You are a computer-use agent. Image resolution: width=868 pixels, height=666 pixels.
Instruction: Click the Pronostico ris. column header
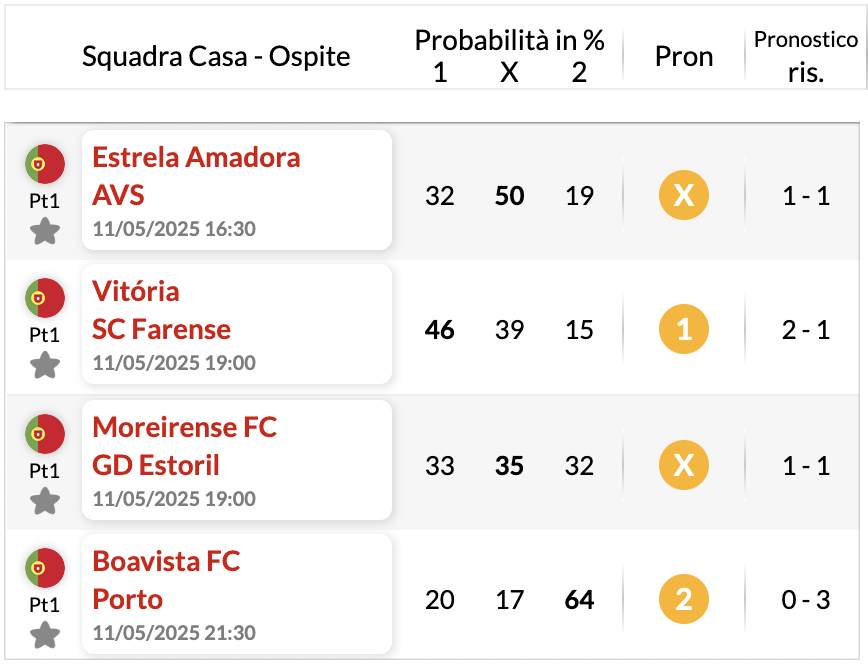(x=806, y=55)
